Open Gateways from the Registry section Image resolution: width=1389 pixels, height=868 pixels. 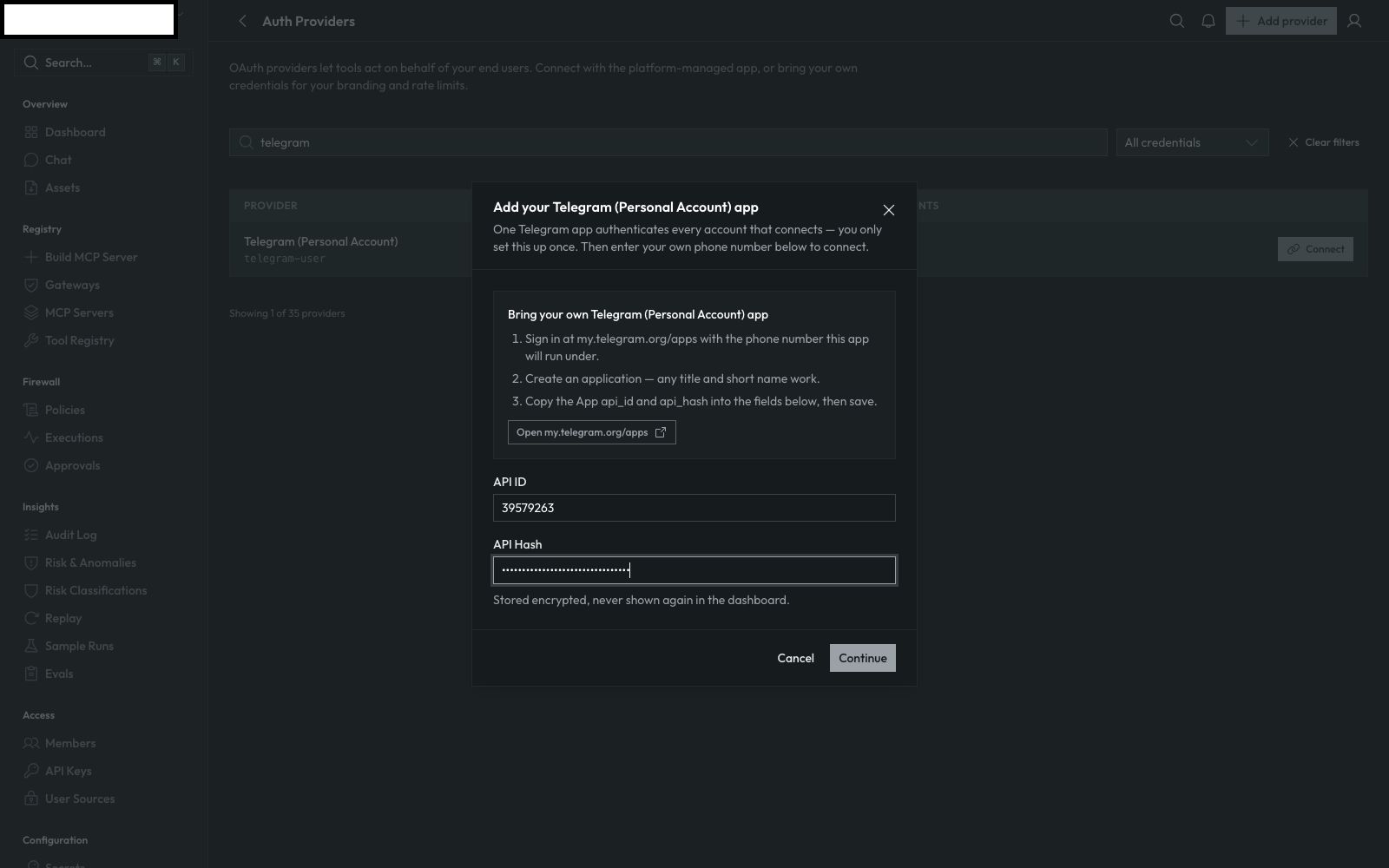click(x=72, y=285)
